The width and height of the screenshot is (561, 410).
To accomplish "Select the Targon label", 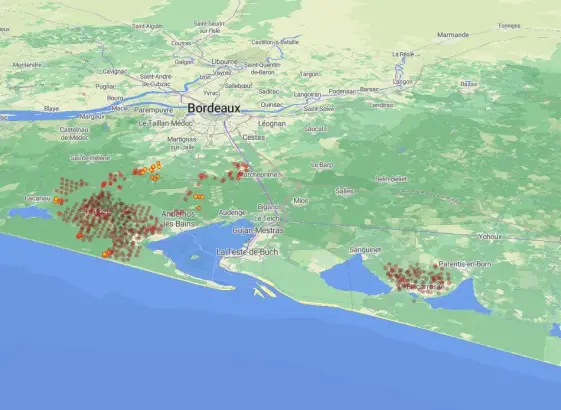I will pos(309,74).
